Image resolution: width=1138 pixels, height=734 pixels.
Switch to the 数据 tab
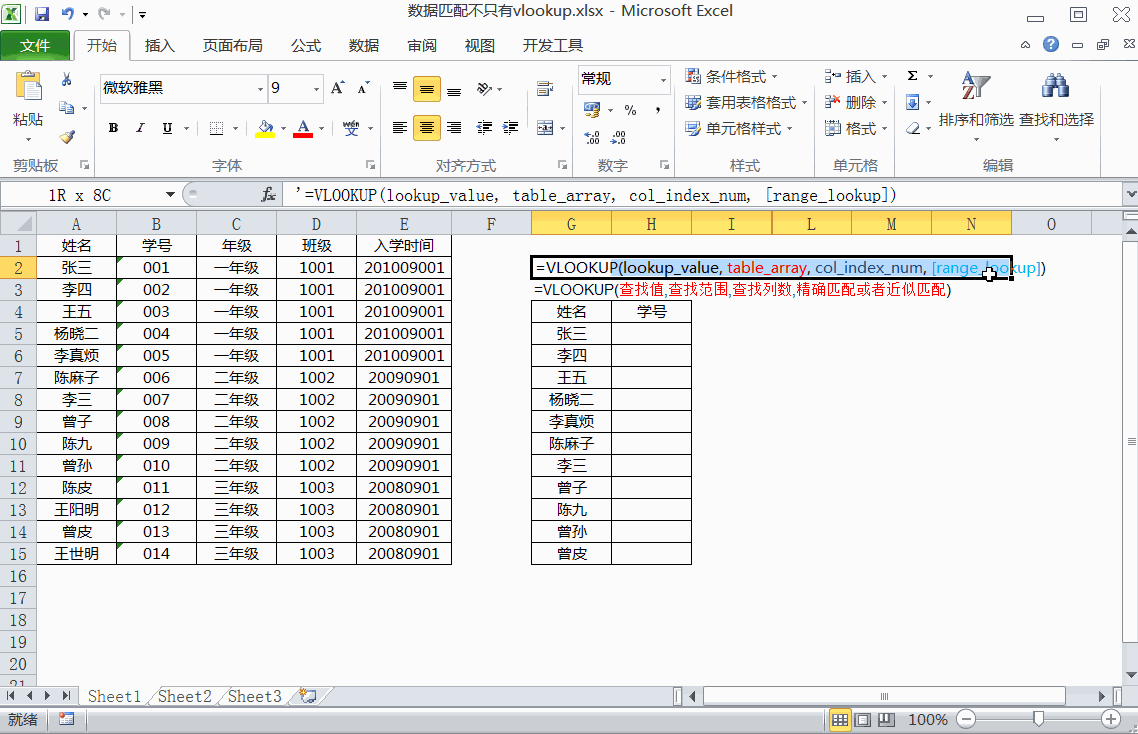tap(364, 45)
